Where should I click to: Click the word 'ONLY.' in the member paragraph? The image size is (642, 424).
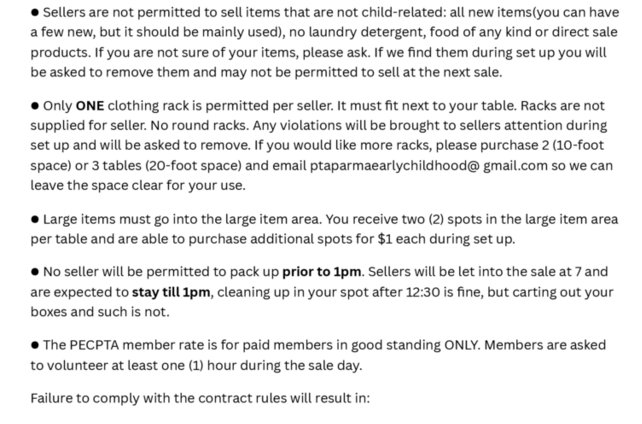click(462, 345)
